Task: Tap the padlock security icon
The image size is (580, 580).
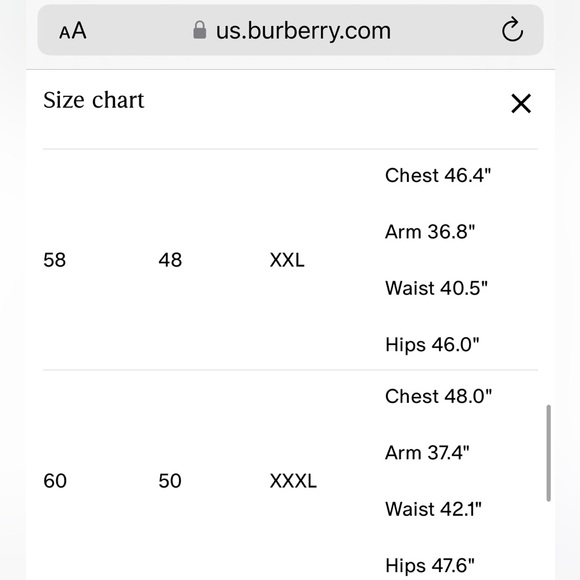Action: 199,30
